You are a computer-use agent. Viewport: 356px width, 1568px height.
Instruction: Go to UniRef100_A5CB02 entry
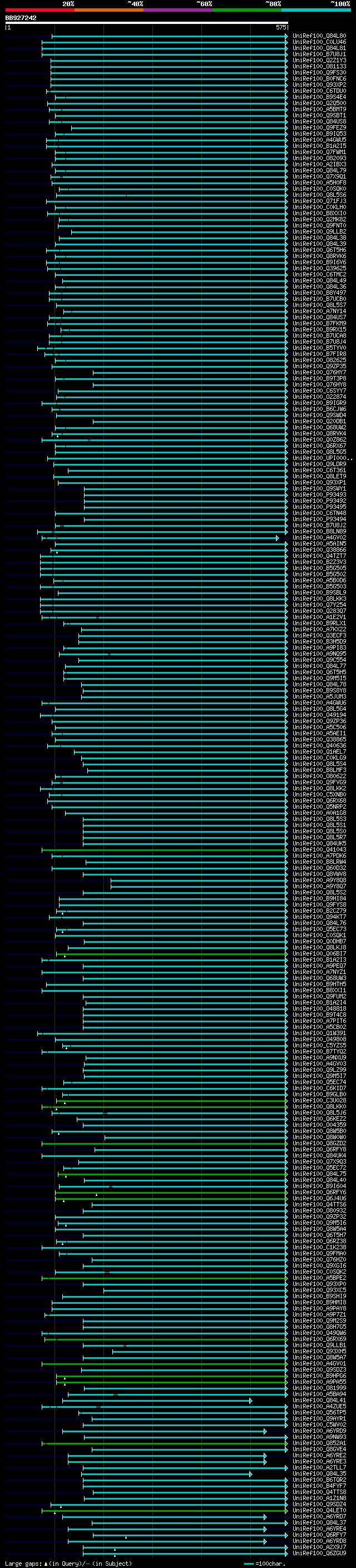tap(319, 1027)
